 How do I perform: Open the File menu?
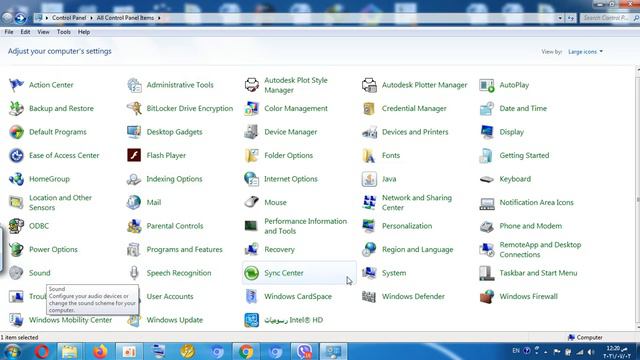tap(9, 32)
